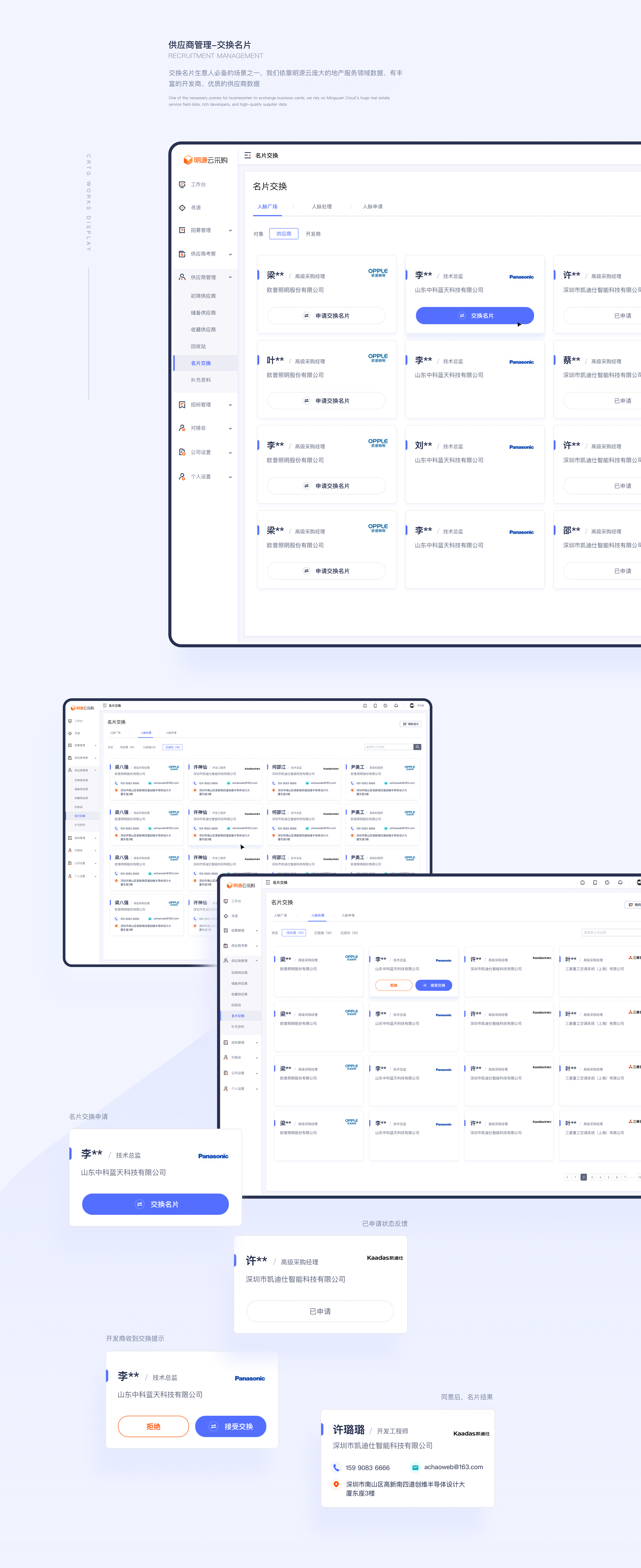The width and height of the screenshot is (641, 1568).
Task: Click the 寻源 target icon in the largest top sidebar
Action: click(x=182, y=208)
